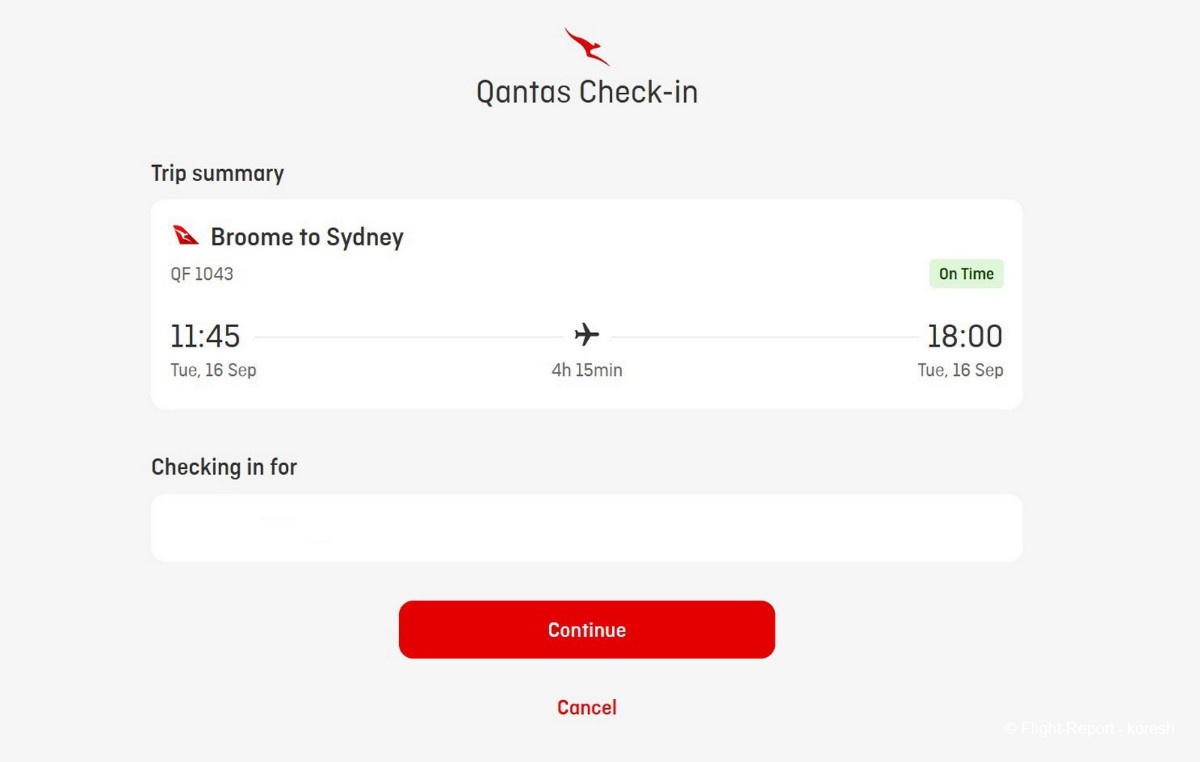The height and width of the screenshot is (762, 1200).
Task: Click the Cancel link
Action: point(587,707)
